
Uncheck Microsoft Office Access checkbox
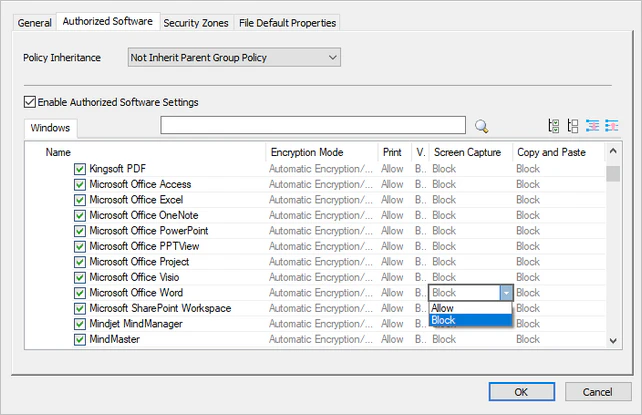(80, 185)
